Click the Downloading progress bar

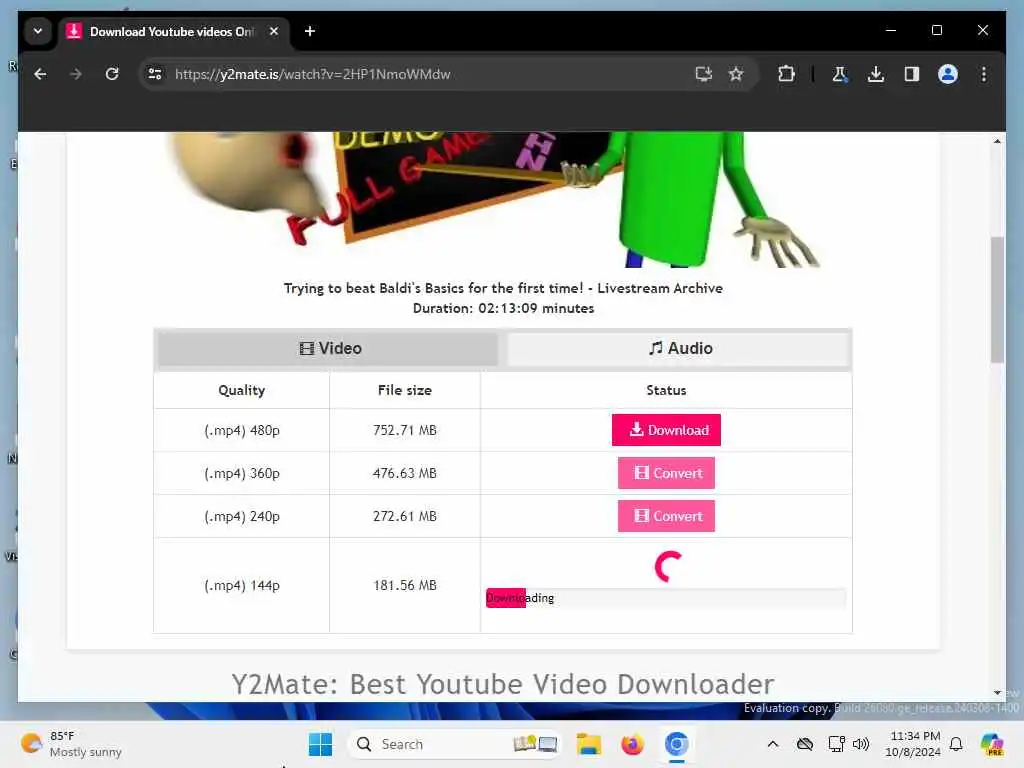666,598
